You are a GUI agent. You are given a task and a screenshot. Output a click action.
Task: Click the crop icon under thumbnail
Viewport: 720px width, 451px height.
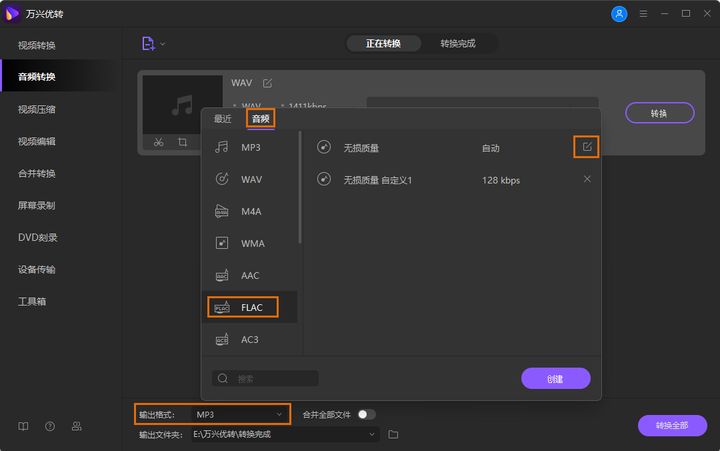click(182, 142)
